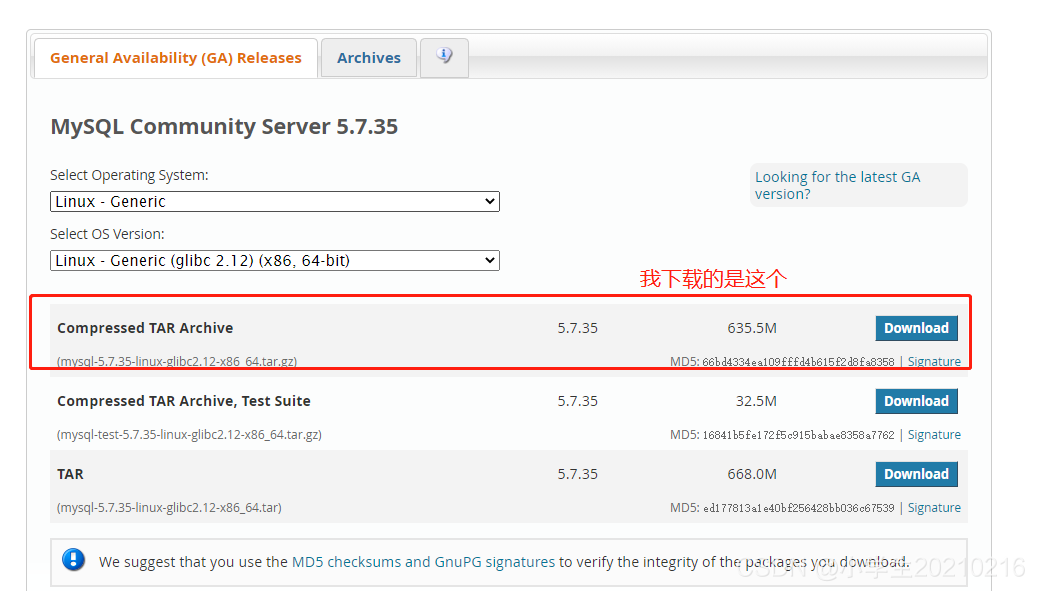This screenshot has height=591, width=1040.
Task: Switch to the Archives tab
Action: coord(368,57)
